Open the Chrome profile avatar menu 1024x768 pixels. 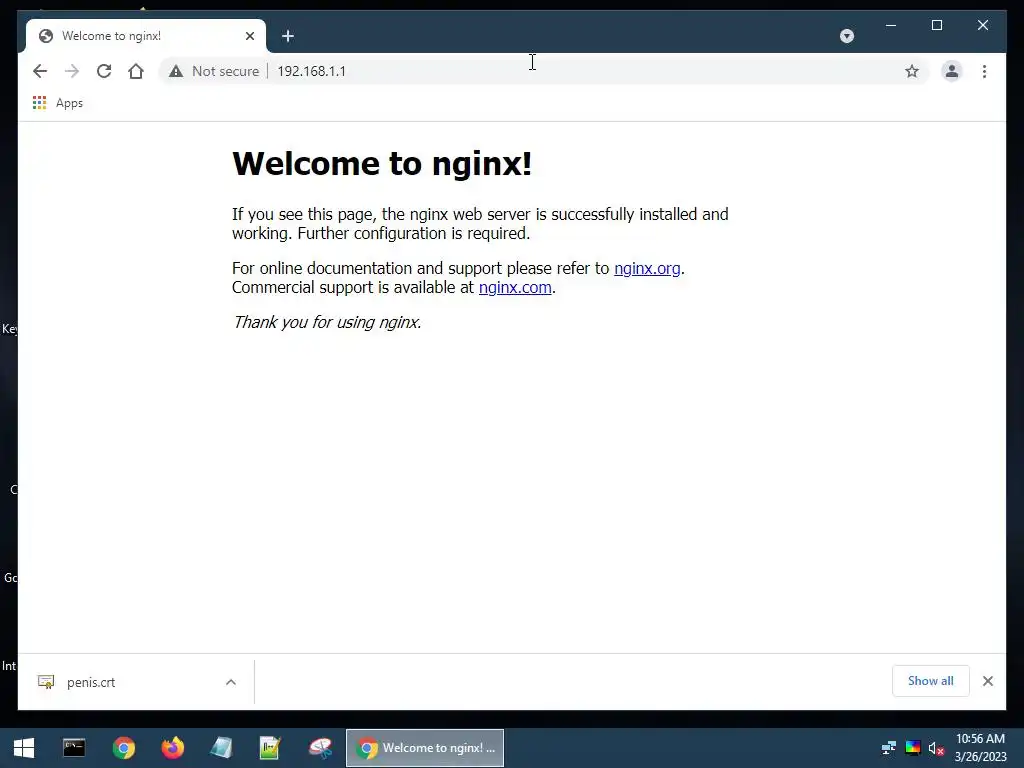pos(952,71)
